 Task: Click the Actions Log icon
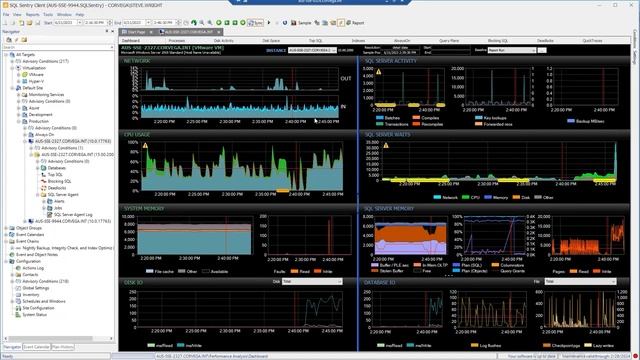click(18, 268)
